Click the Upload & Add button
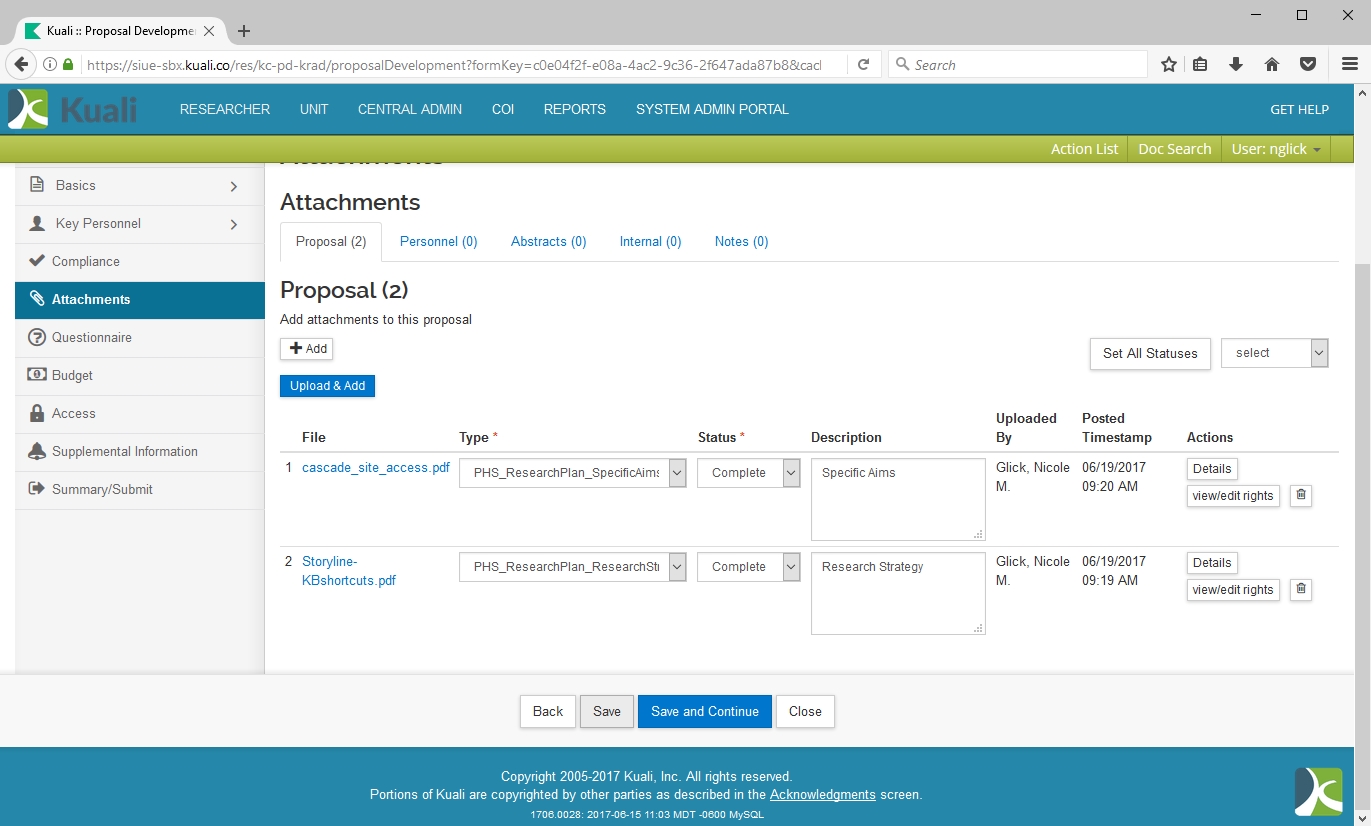 pos(327,386)
